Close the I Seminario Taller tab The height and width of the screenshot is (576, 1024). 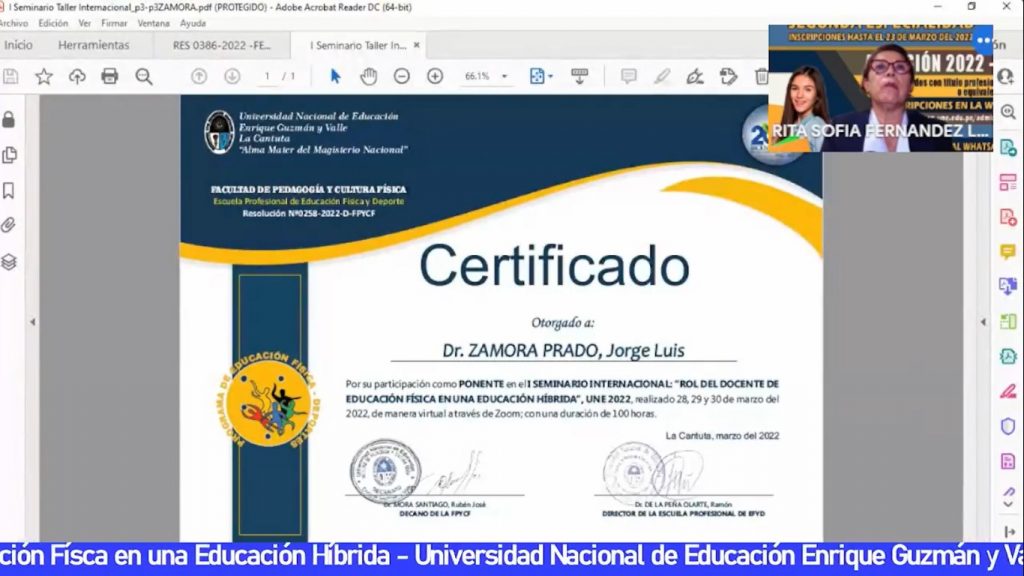click(x=417, y=45)
